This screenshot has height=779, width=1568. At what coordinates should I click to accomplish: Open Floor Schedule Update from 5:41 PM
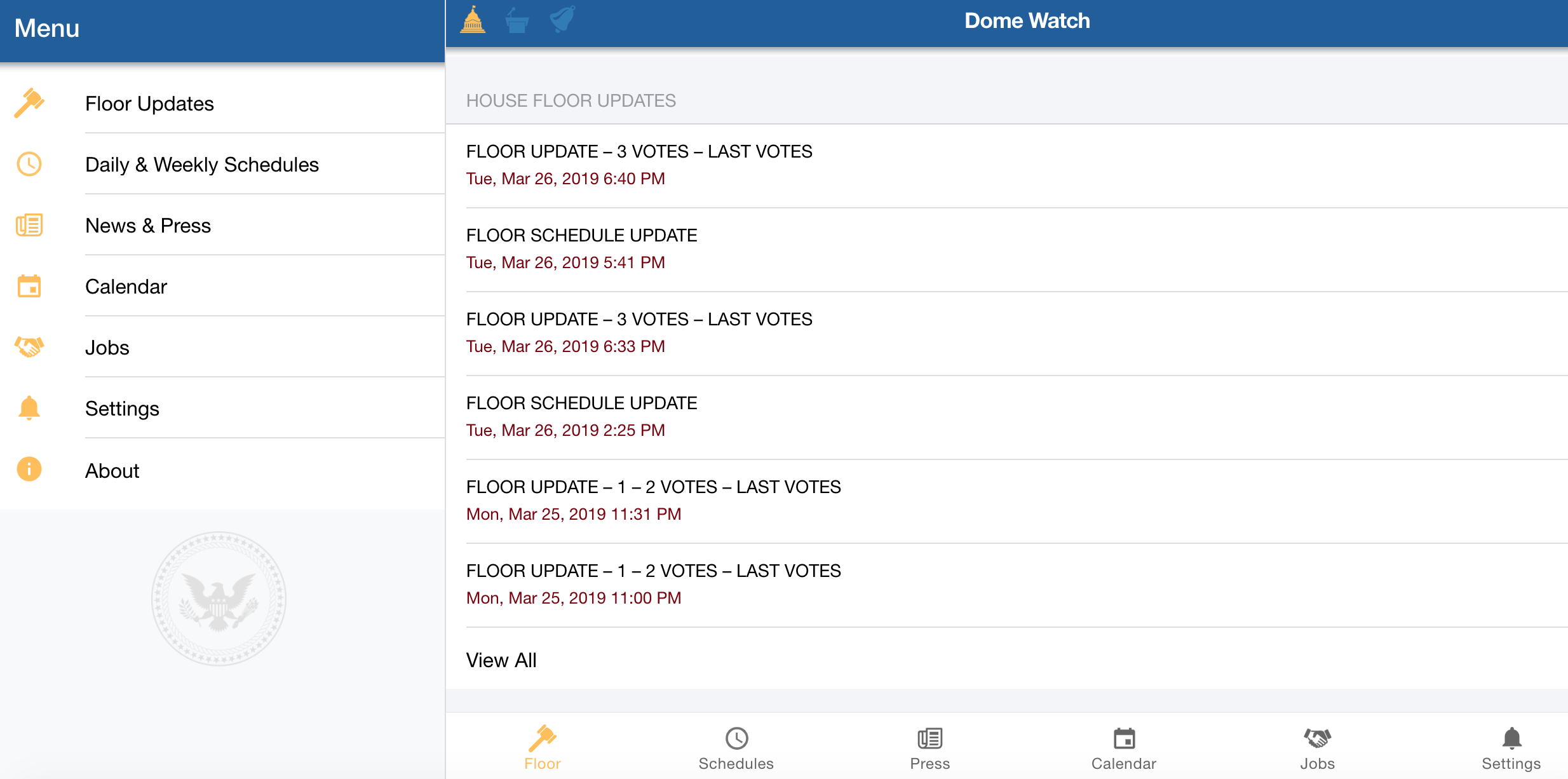click(581, 248)
